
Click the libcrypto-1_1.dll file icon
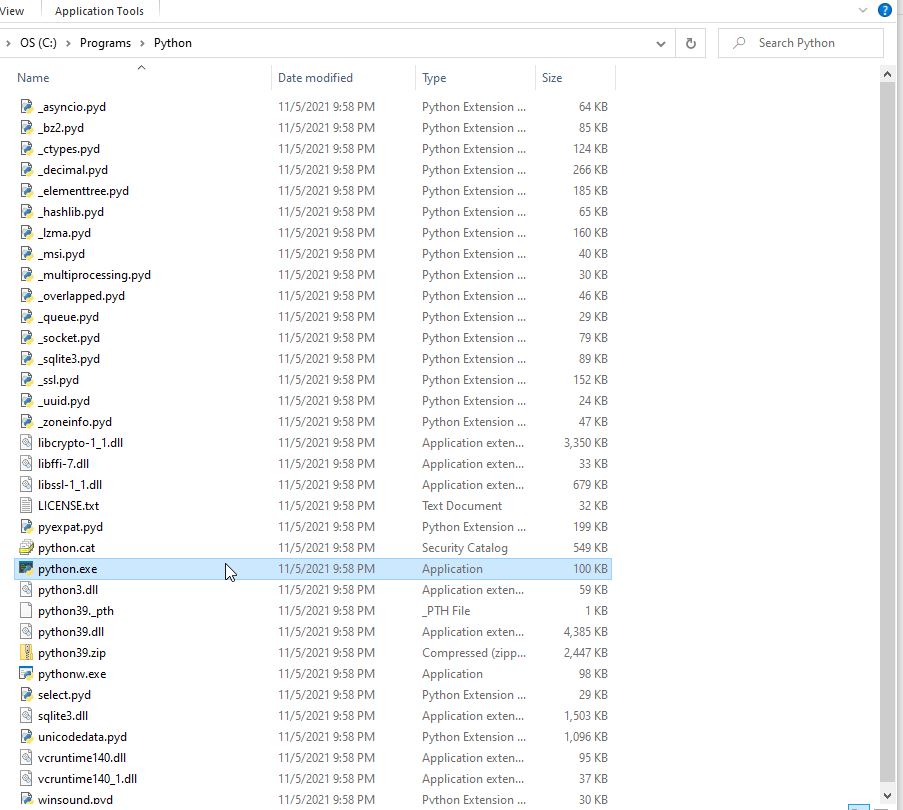(x=26, y=443)
